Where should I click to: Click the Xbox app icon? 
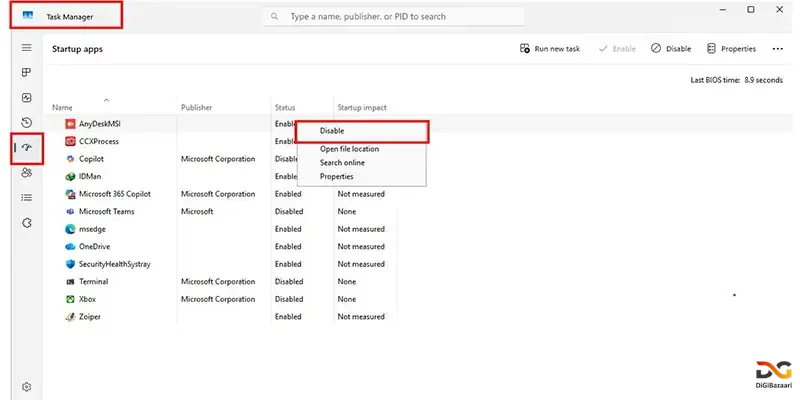70,299
